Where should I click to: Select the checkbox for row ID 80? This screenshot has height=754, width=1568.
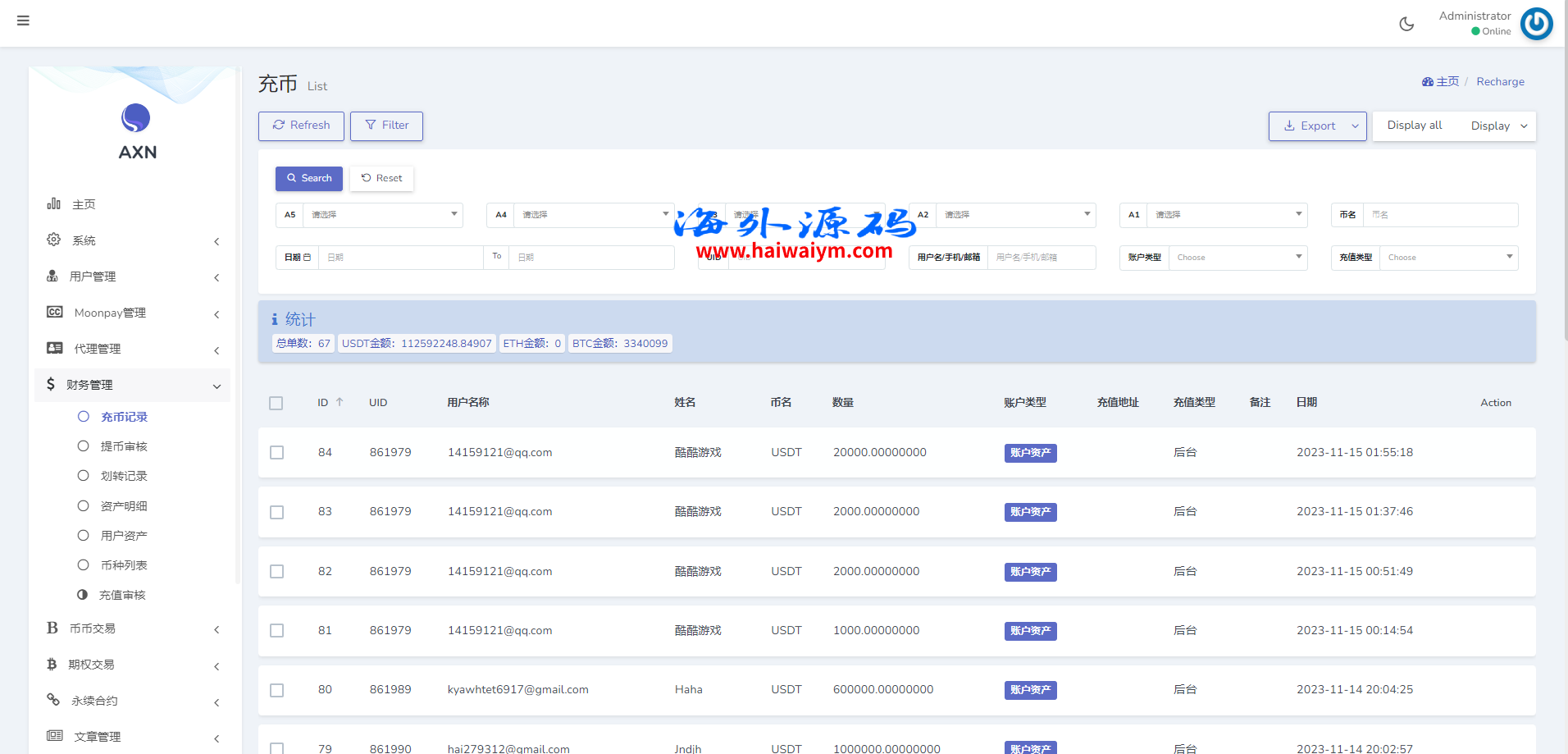277,690
